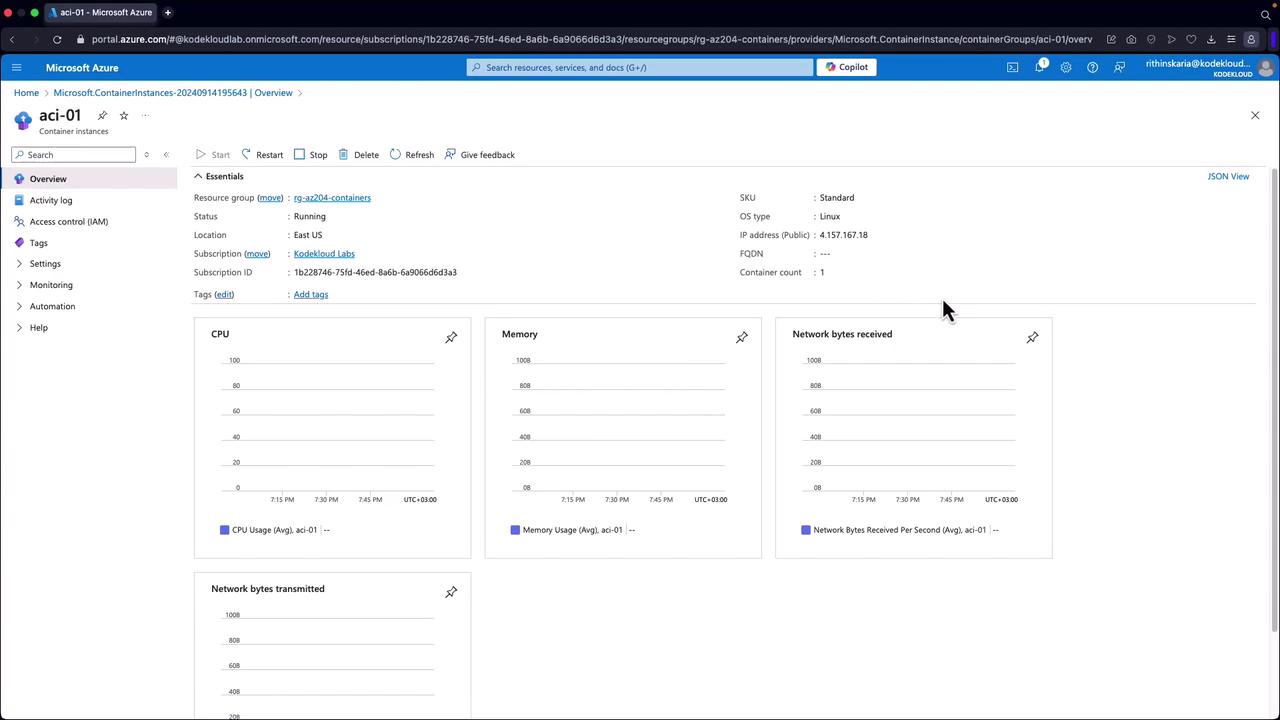Open the notifications bell
Image resolution: width=1280 pixels, height=720 pixels.
(x=1039, y=67)
